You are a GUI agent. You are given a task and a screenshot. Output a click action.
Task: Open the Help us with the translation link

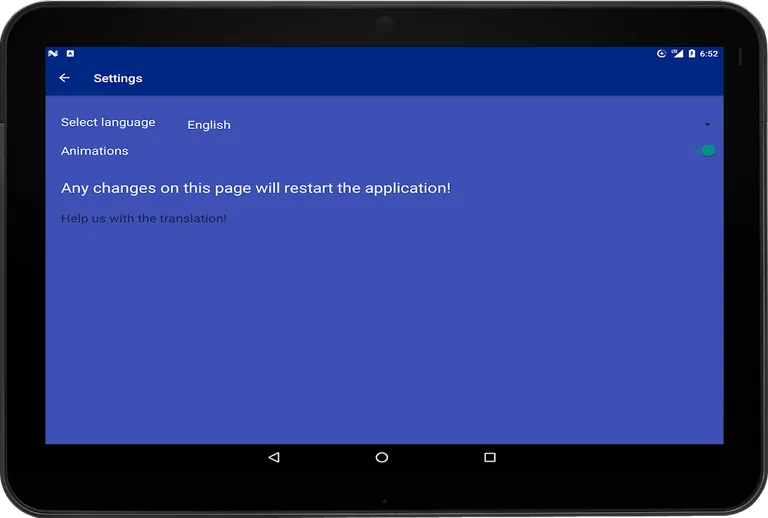click(144, 218)
